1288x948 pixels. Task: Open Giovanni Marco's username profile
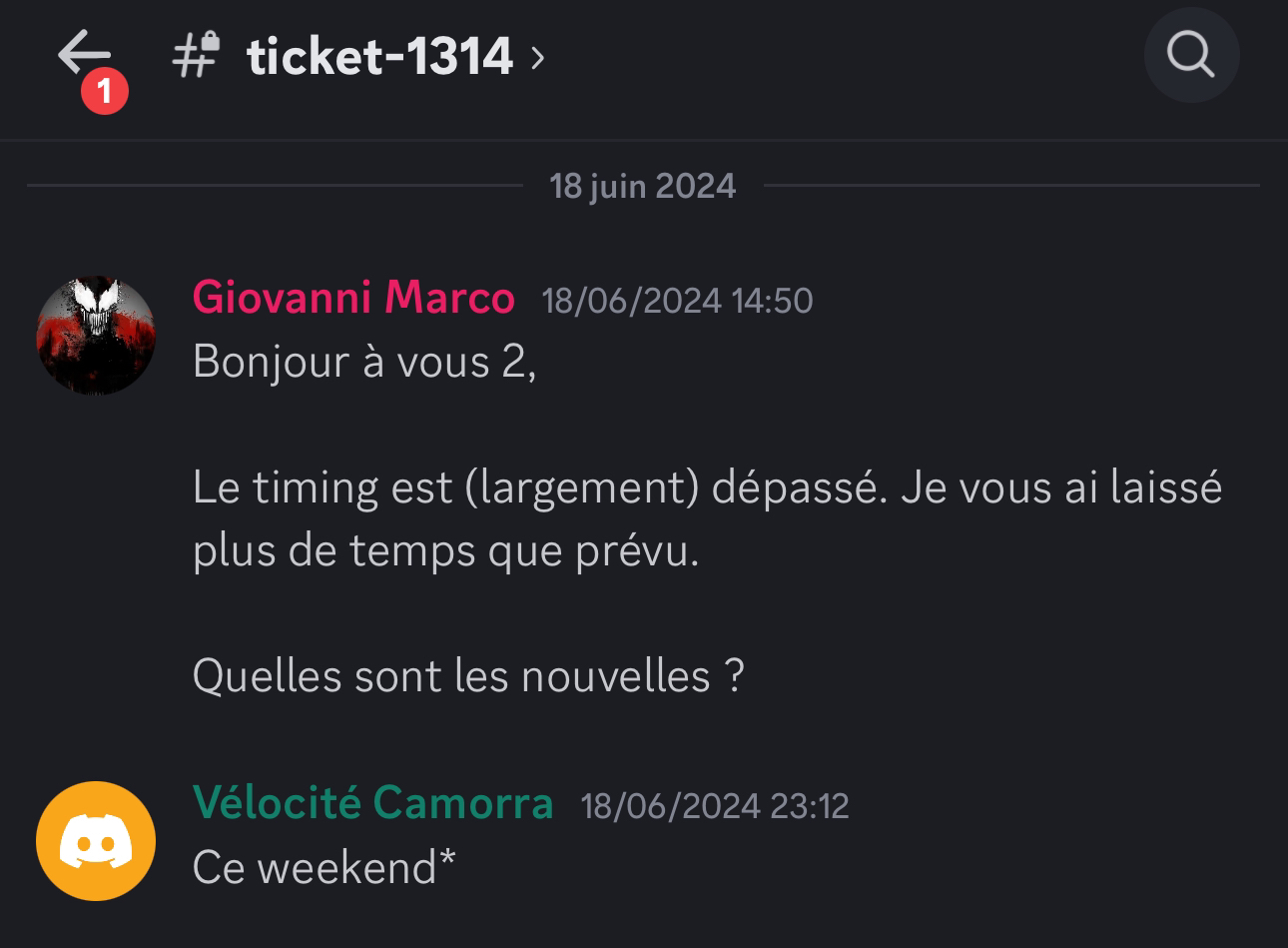coord(353,298)
